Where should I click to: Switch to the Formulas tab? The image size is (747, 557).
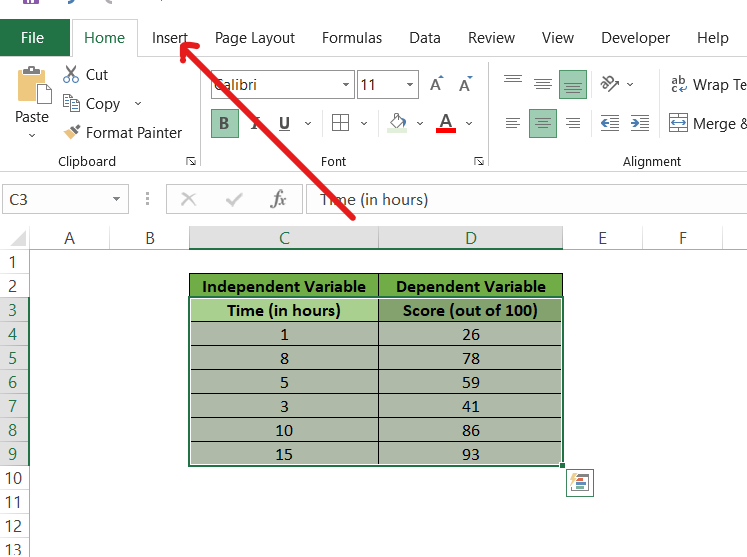pos(351,38)
